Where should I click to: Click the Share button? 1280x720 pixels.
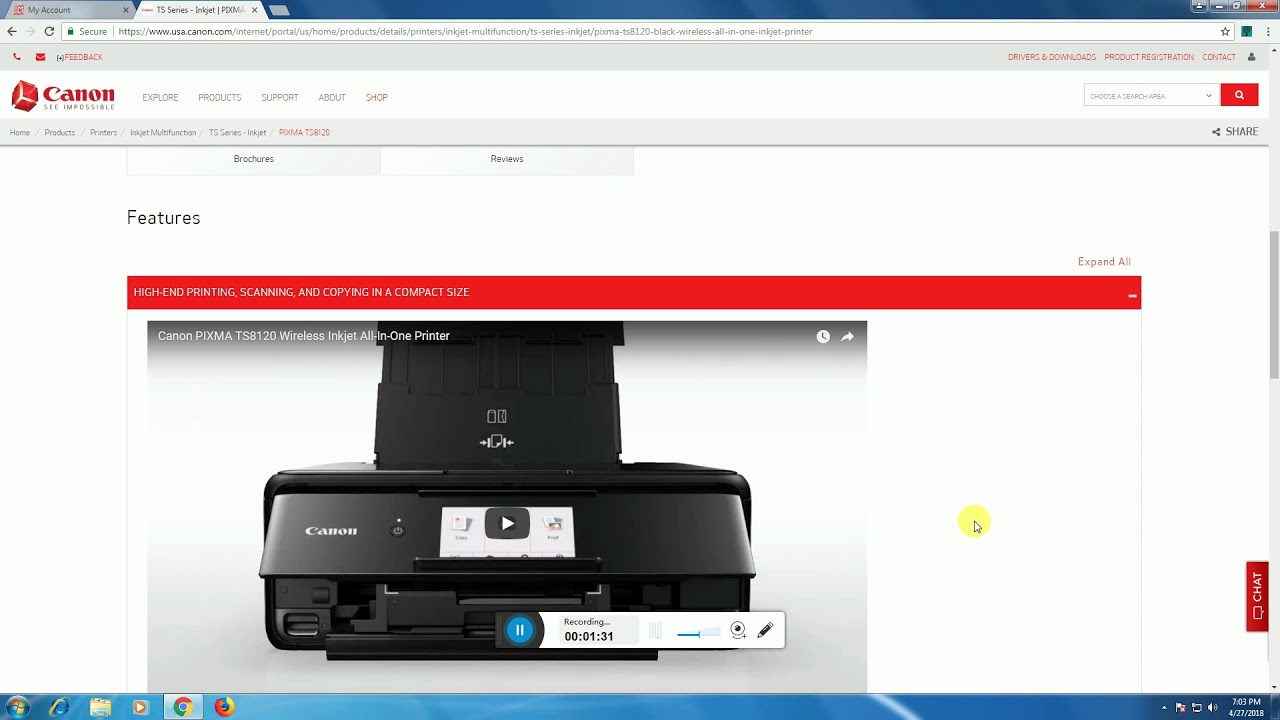[x=1235, y=132]
